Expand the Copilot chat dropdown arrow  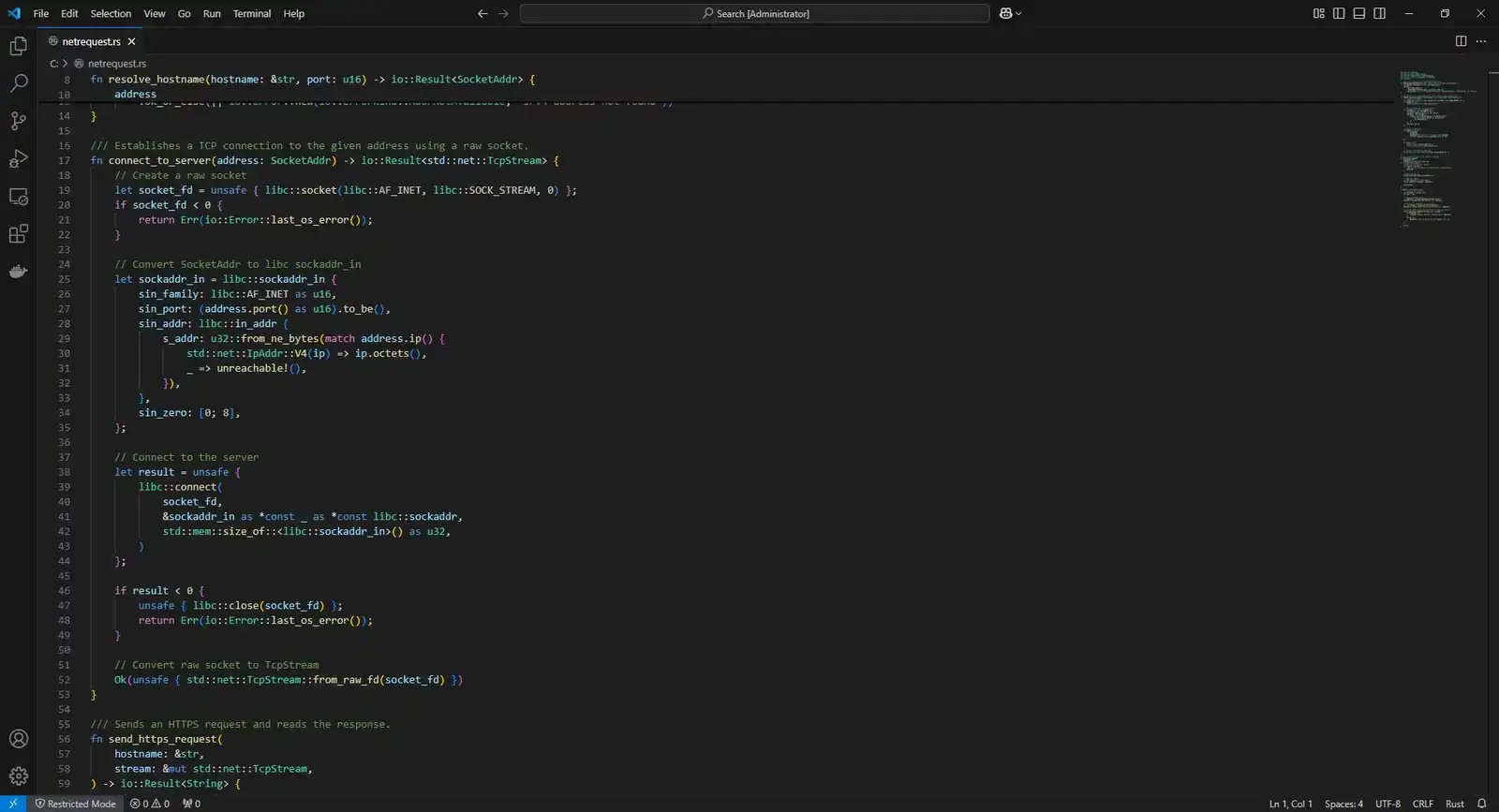(x=1018, y=14)
